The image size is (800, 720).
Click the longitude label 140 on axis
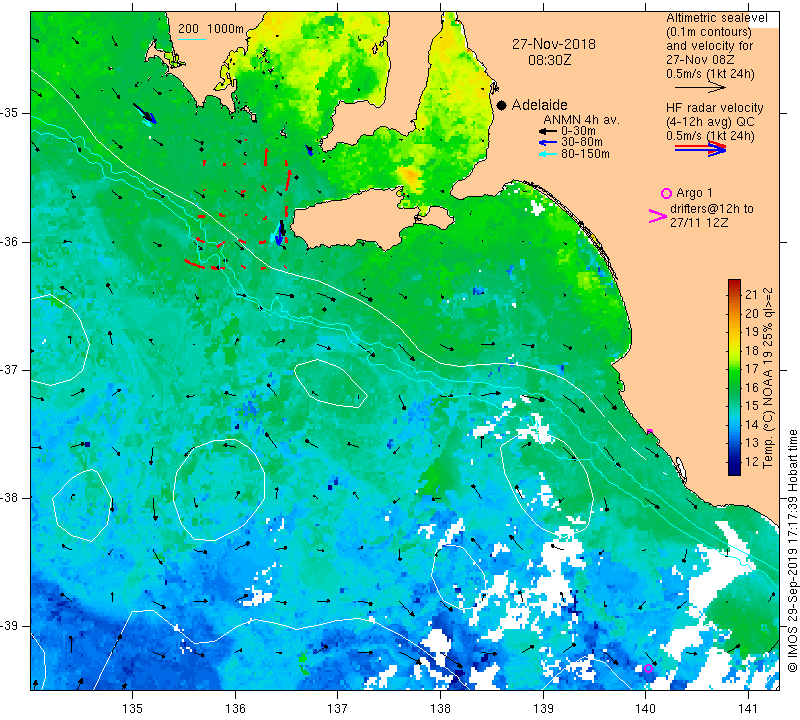645,708
